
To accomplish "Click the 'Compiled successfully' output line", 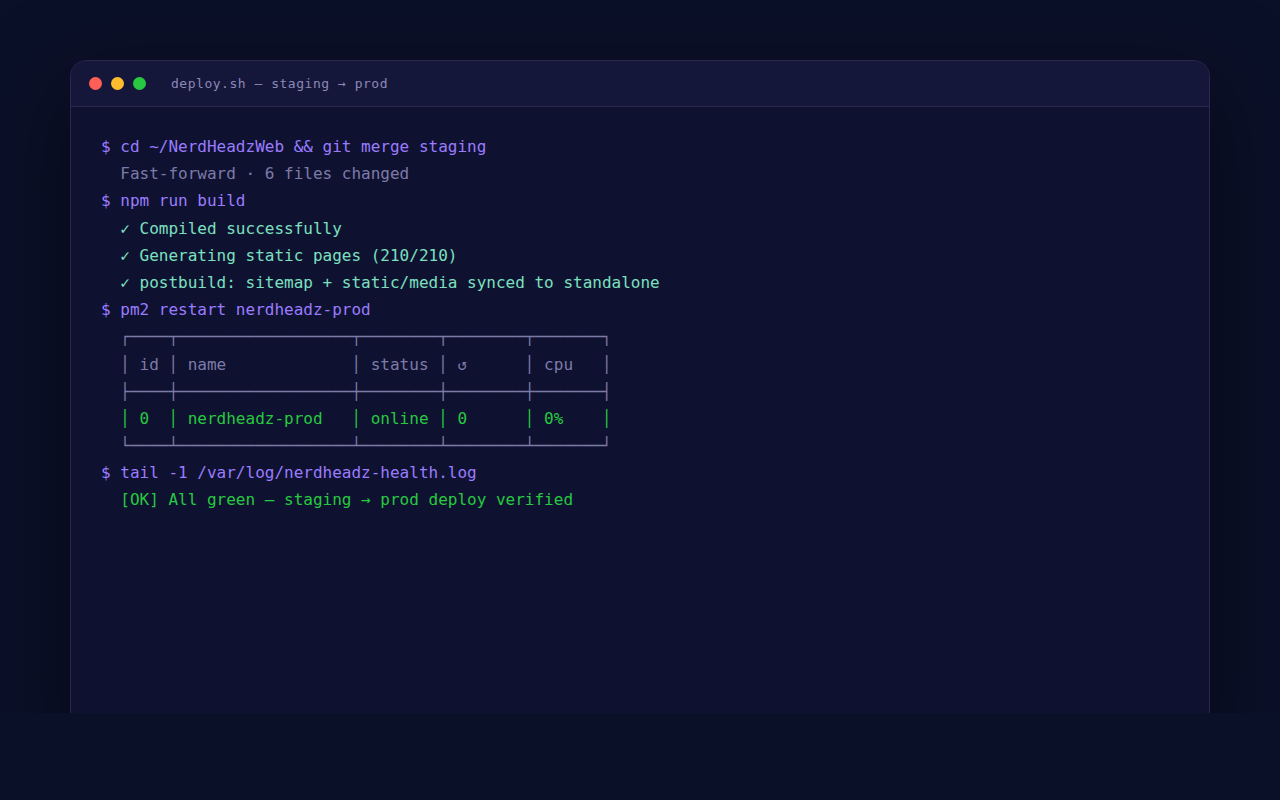I will (231, 229).
